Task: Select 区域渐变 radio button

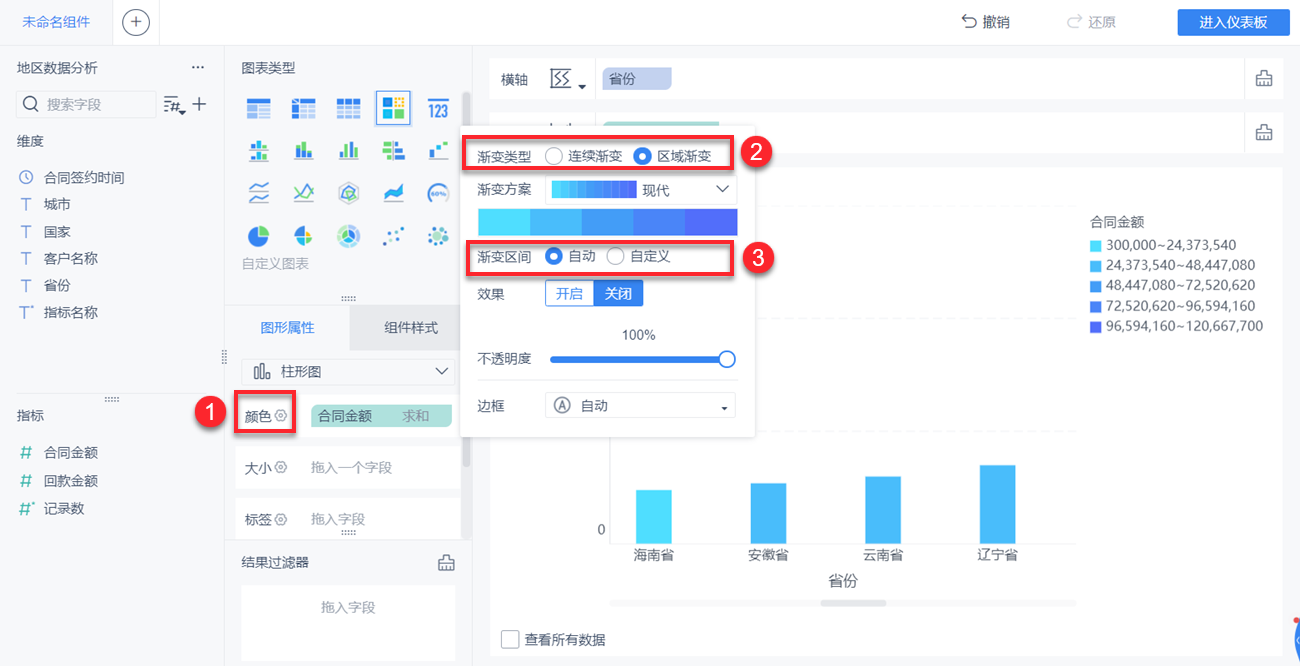Action: coord(643,156)
